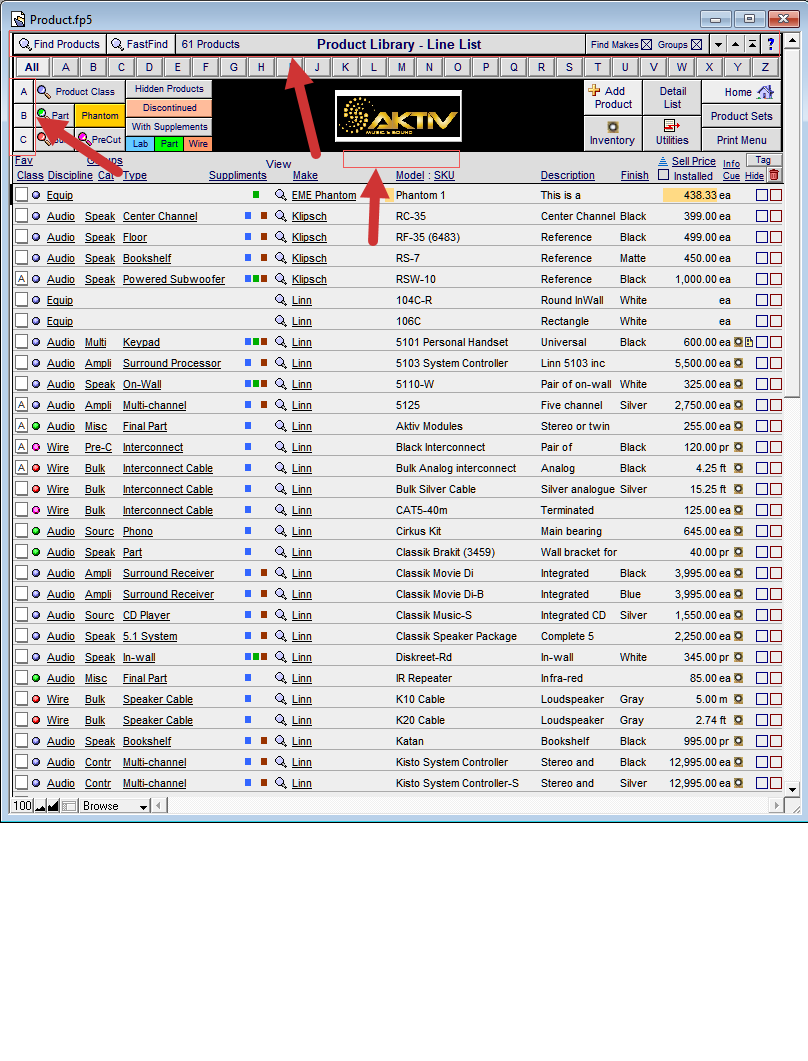Click the magnifier in the 104C-R row
The image size is (808, 1061).
[x=281, y=300]
